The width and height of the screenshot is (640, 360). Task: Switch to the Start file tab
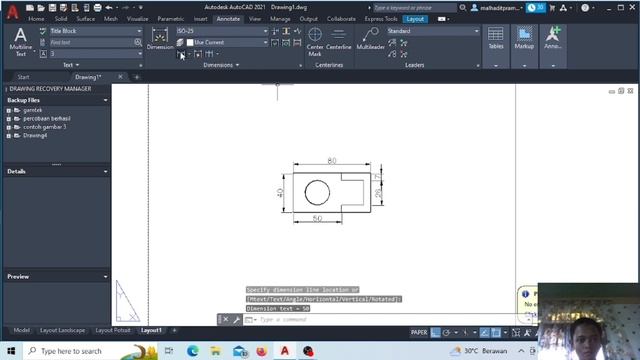pos(23,77)
